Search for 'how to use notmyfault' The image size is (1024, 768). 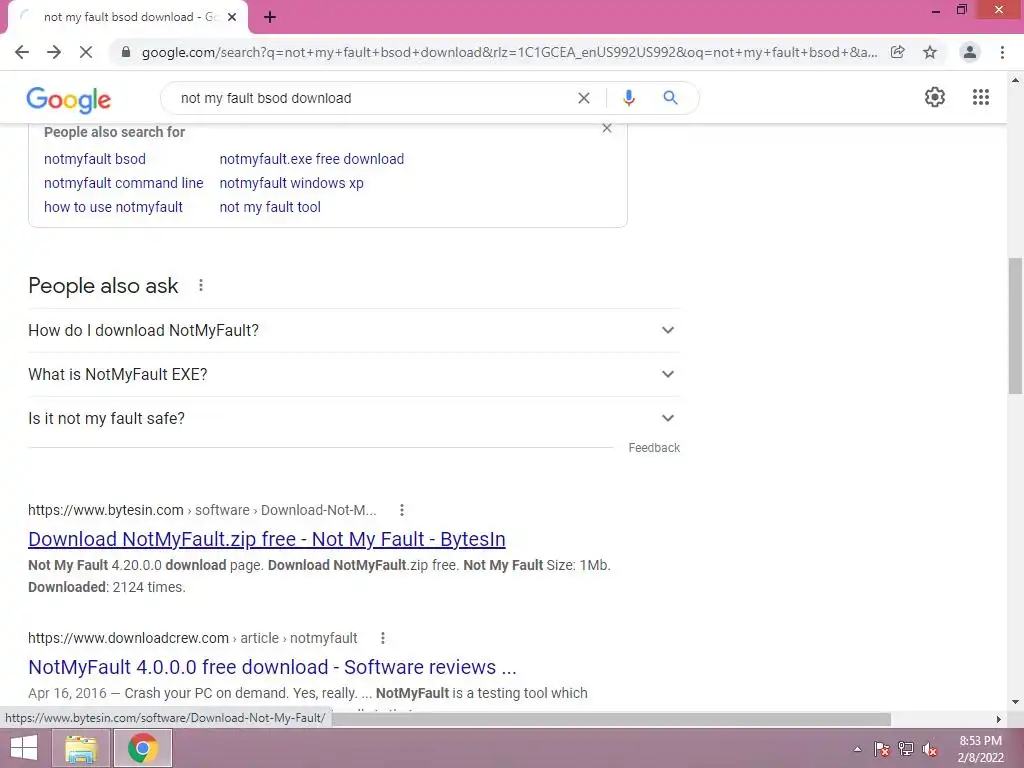[113, 207]
